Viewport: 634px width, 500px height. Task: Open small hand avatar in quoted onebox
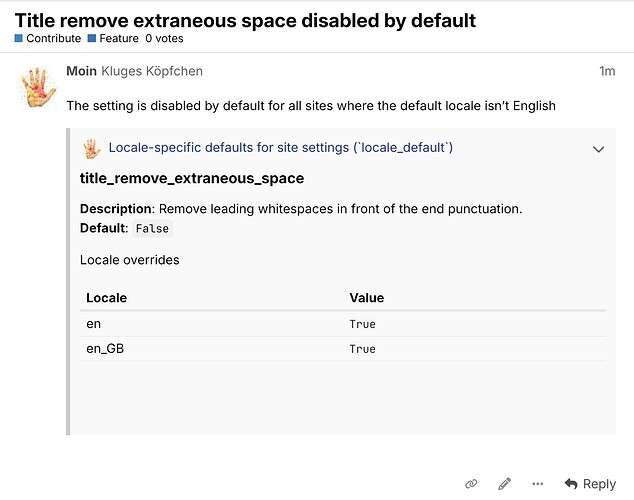click(x=91, y=149)
